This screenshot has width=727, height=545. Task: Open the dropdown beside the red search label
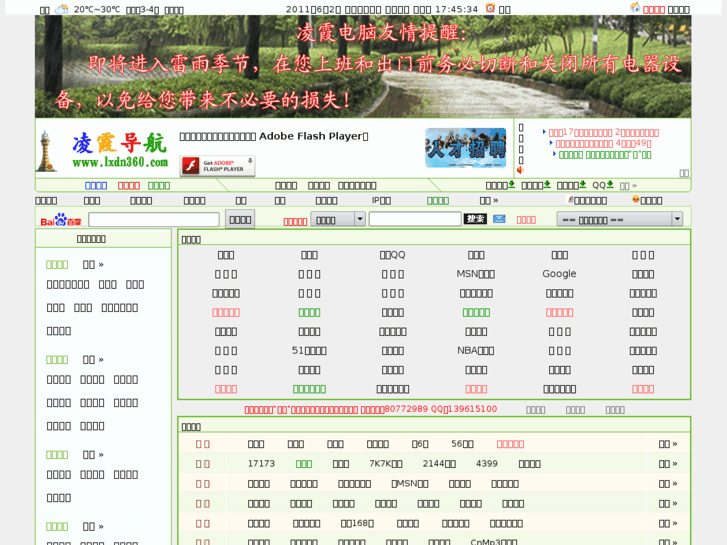pos(338,219)
